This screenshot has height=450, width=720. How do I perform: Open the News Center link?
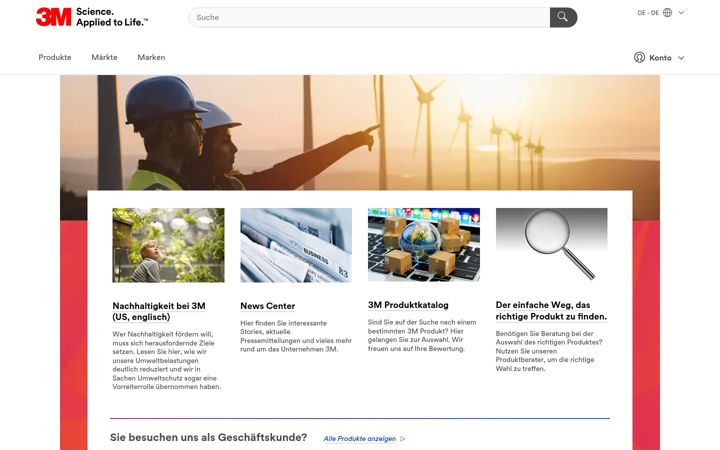[268, 306]
